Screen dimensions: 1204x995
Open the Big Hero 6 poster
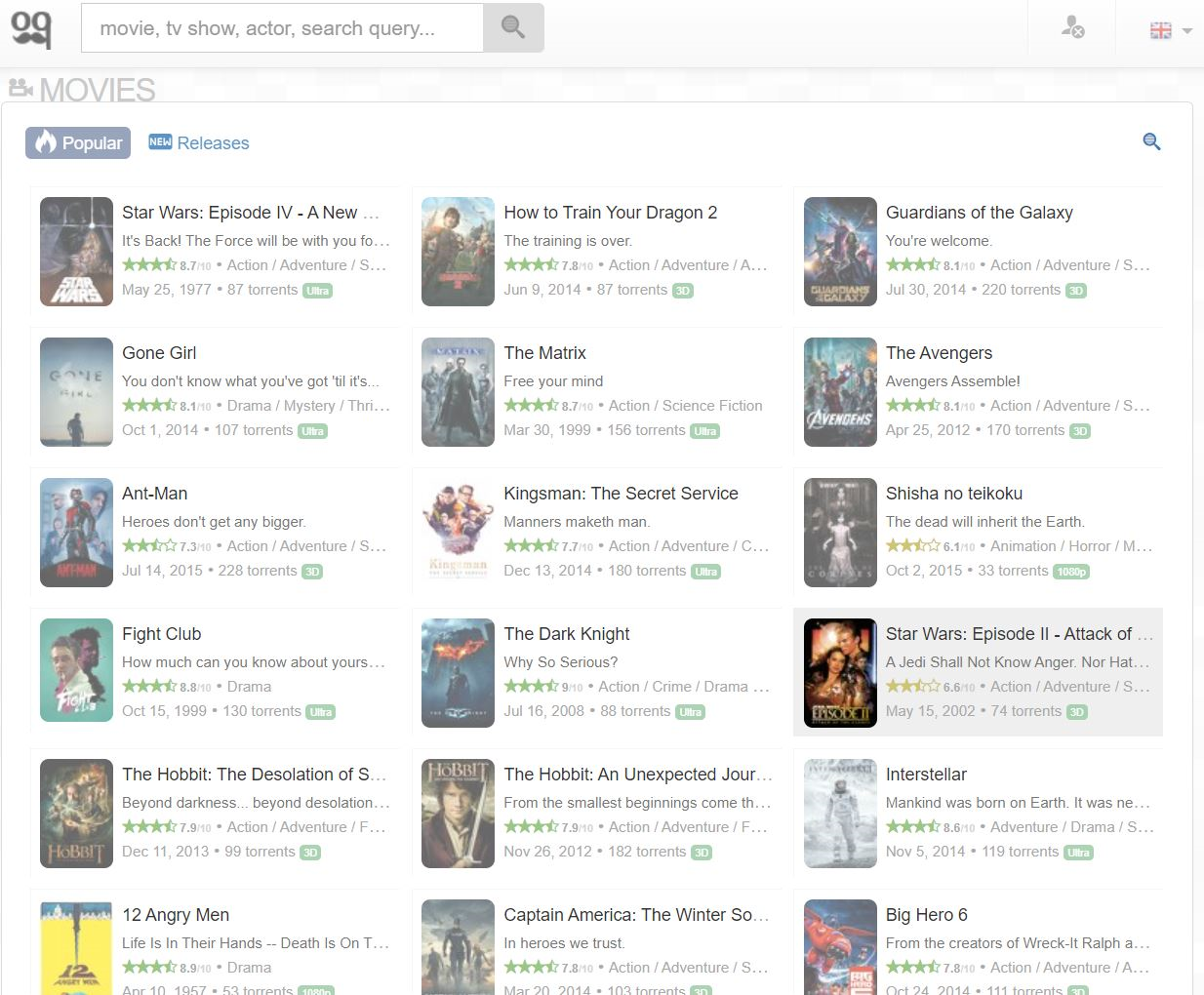coord(840,947)
